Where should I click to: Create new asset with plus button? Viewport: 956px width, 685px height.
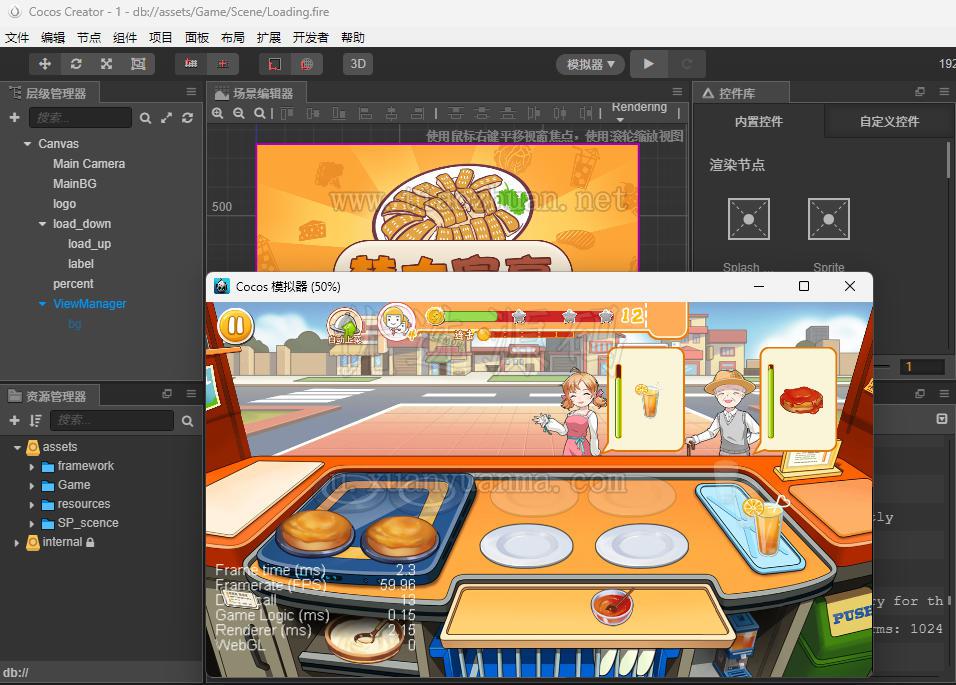coord(15,421)
